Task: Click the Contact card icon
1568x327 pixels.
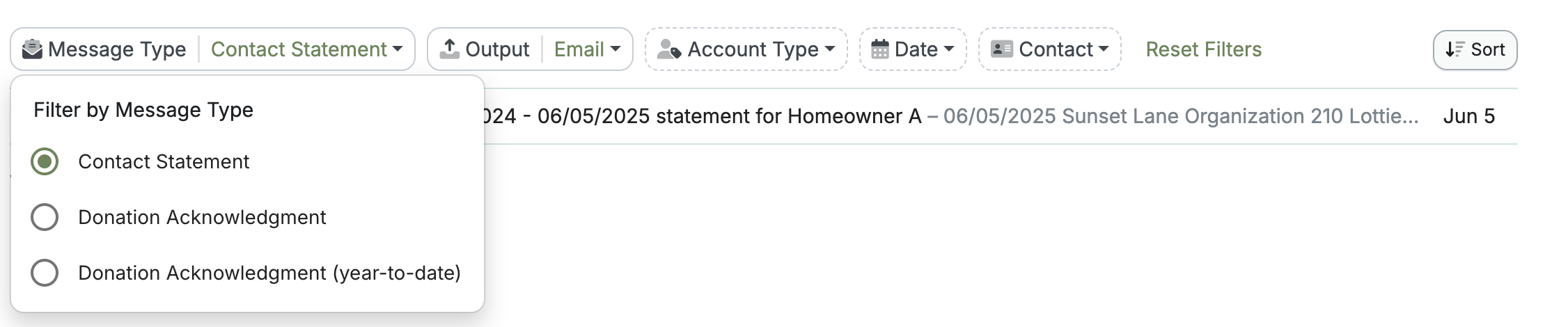Action: click(x=1001, y=49)
